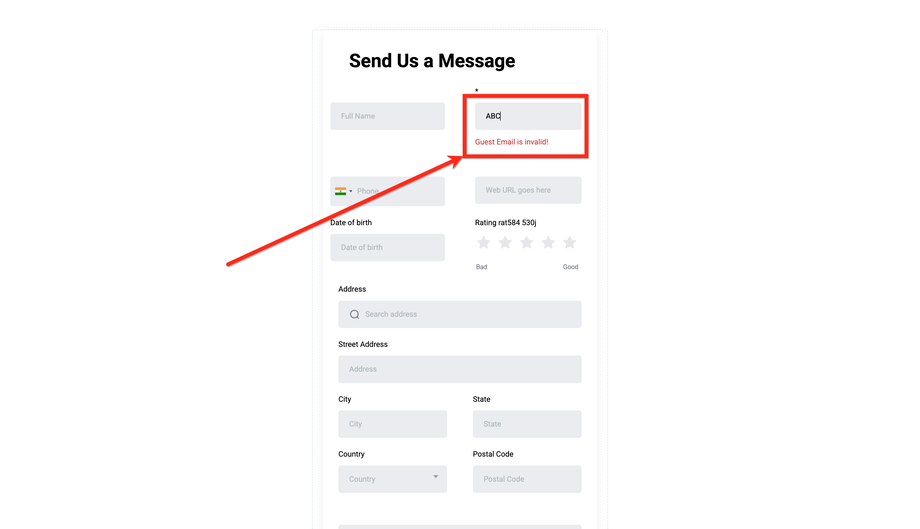Click the Search address box
This screenshot has width=920, height=529.
460,314
